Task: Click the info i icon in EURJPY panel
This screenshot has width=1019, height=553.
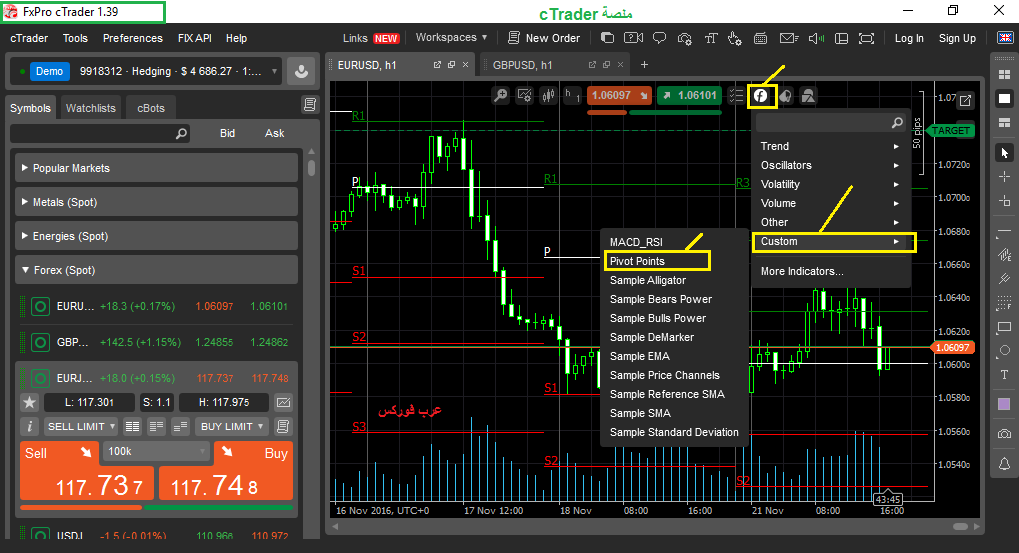Action: click(x=29, y=426)
